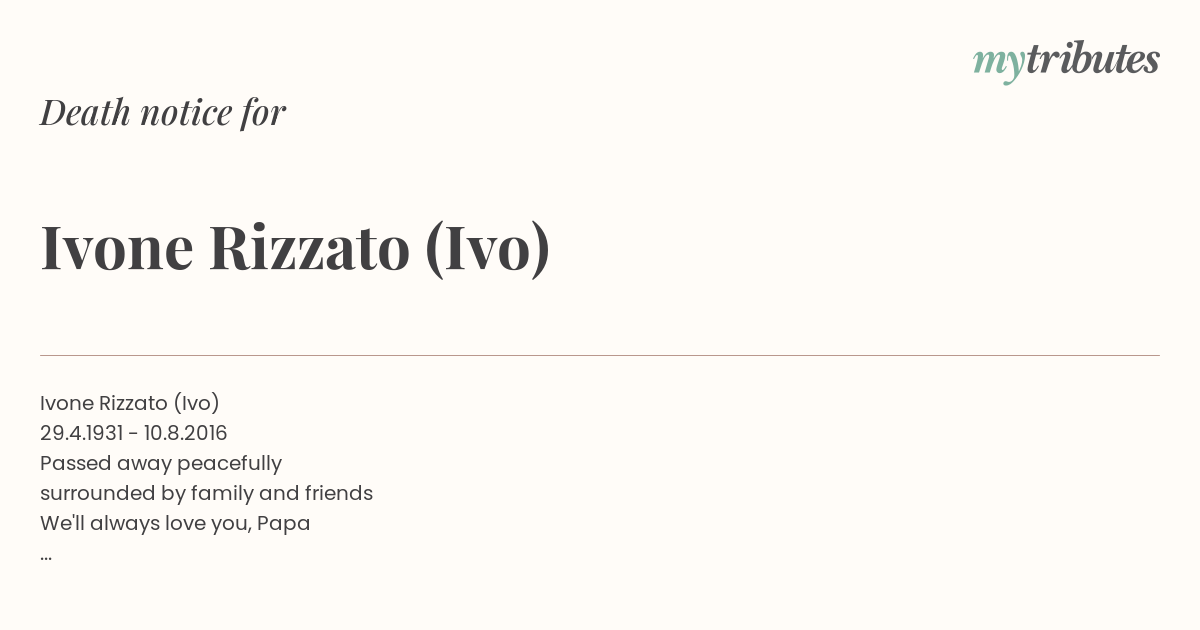Click the "(Ivo)" nickname in the large title
The image size is (1200, 630).
[x=488, y=249]
